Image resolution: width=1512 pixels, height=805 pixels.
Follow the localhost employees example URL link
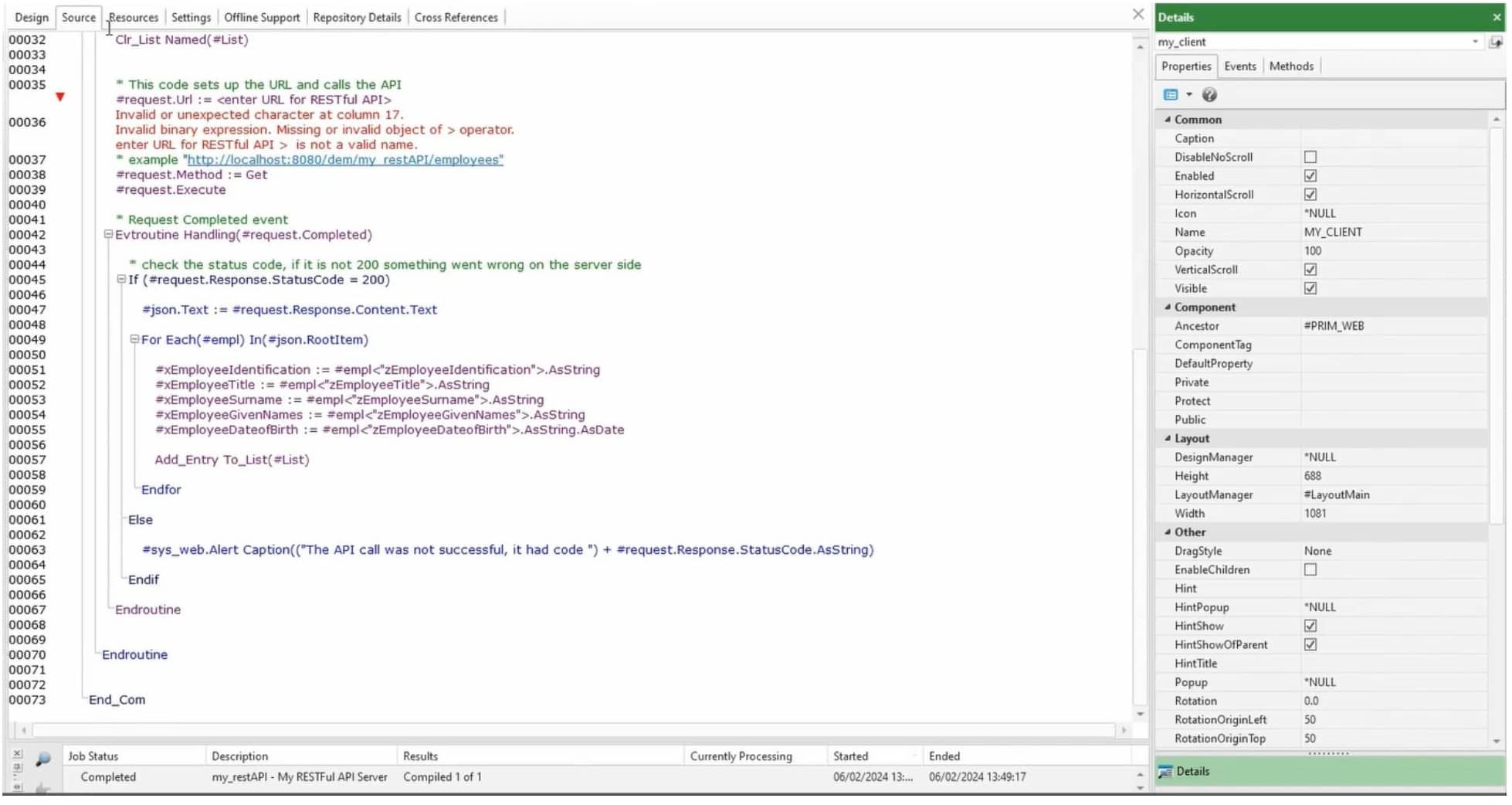pyautogui.click(x=345, y=160)
